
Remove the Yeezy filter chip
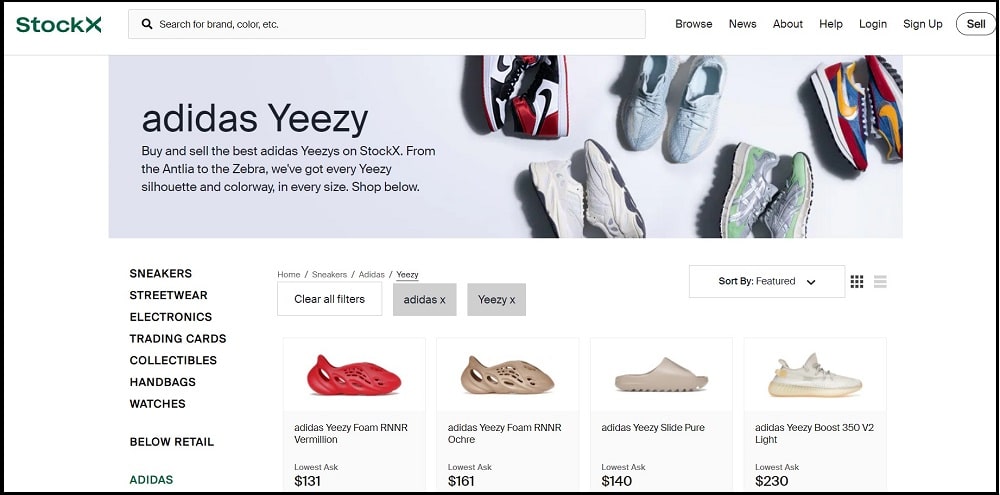coord(496,299)
